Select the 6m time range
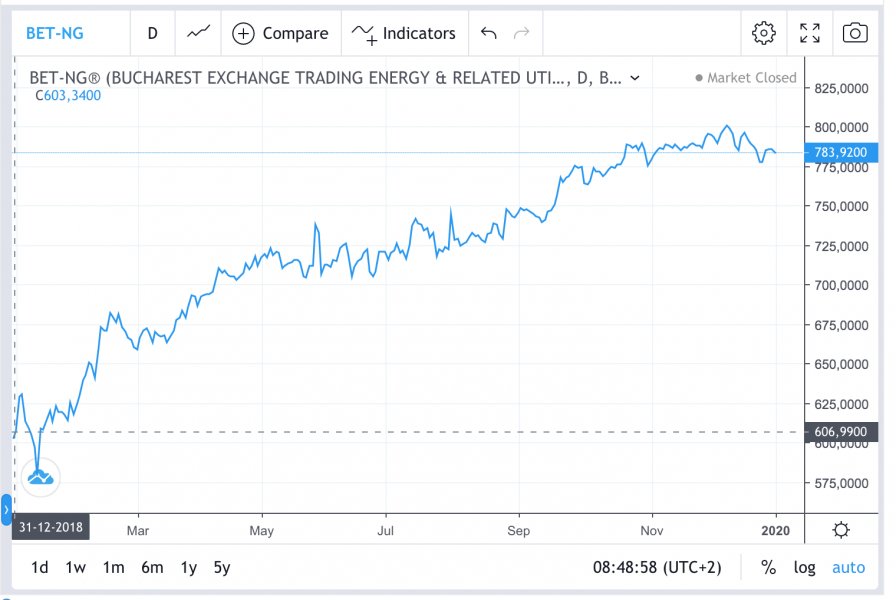 [151, 567]
